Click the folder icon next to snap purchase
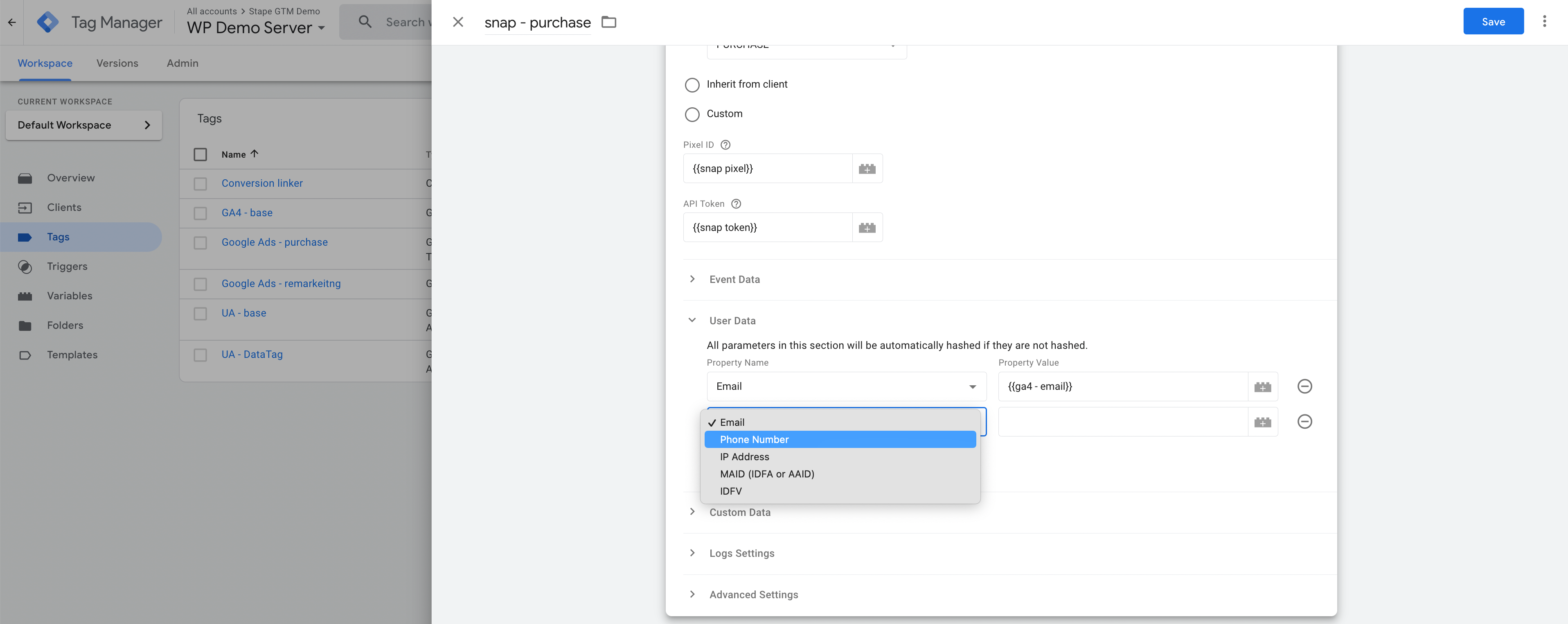The height and width of the screenshot is (624, 1568). click(x=608, y=22)
